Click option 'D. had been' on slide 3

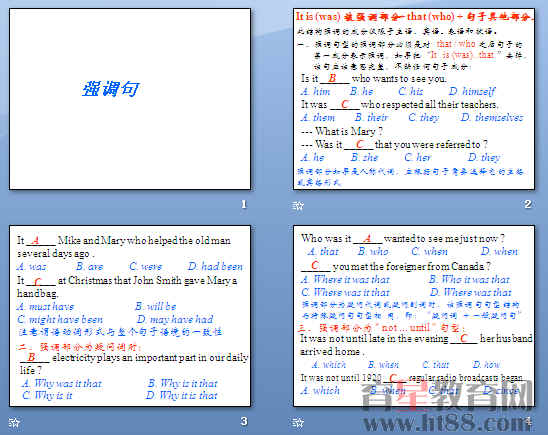point(215,267)
